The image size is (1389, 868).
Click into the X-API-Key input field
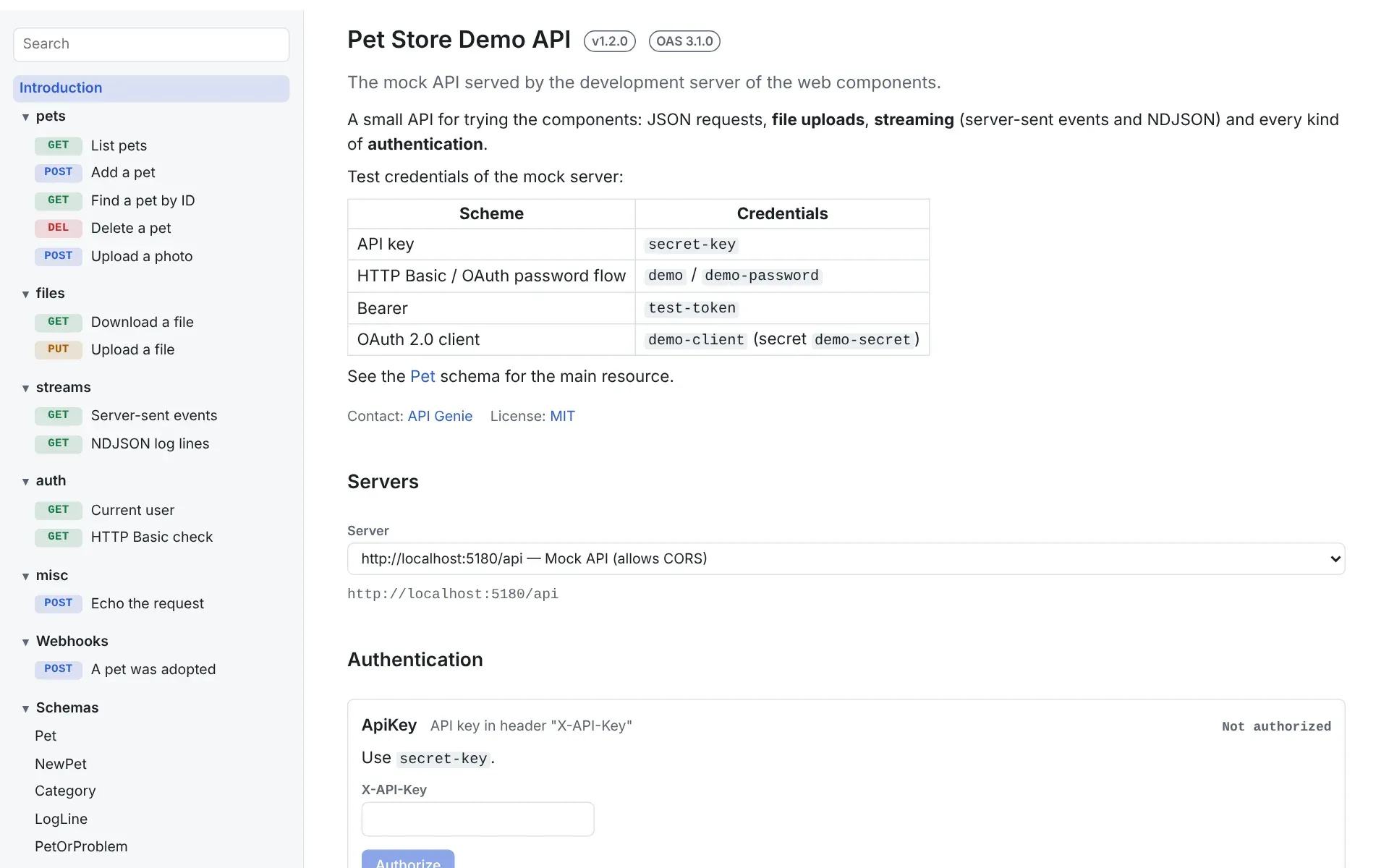pos(477,819)
